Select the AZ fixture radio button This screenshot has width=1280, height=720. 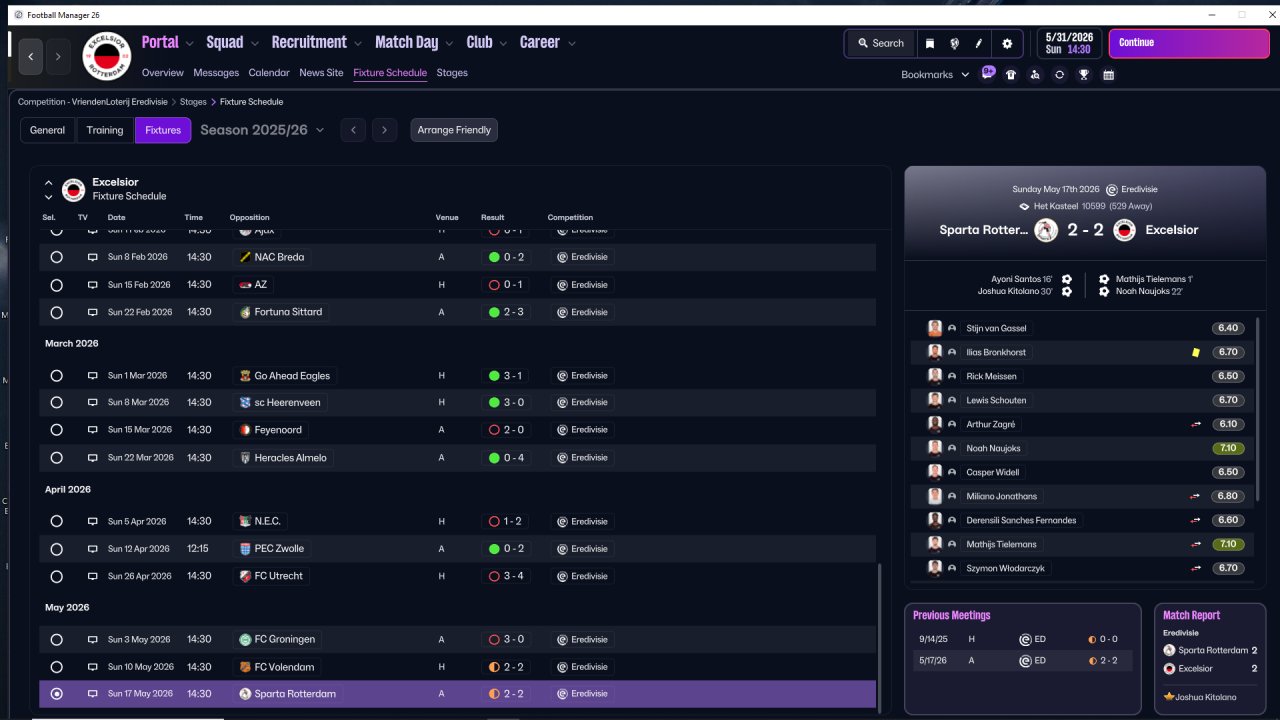click(56, 285)
